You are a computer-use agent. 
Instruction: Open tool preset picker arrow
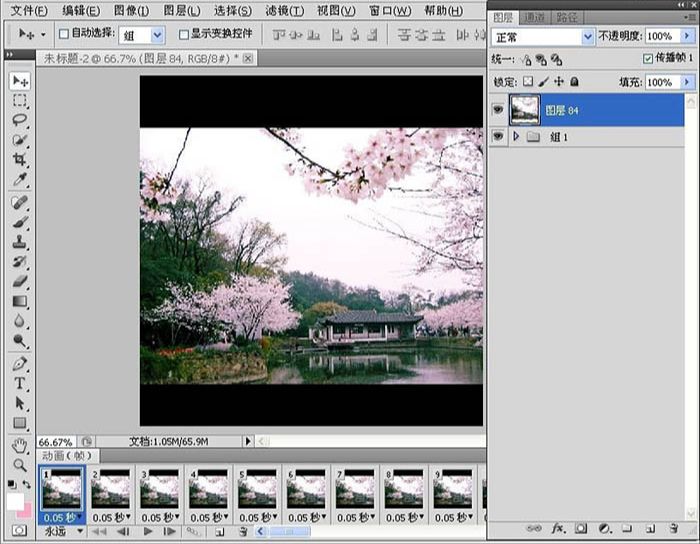tap(43, 34)
